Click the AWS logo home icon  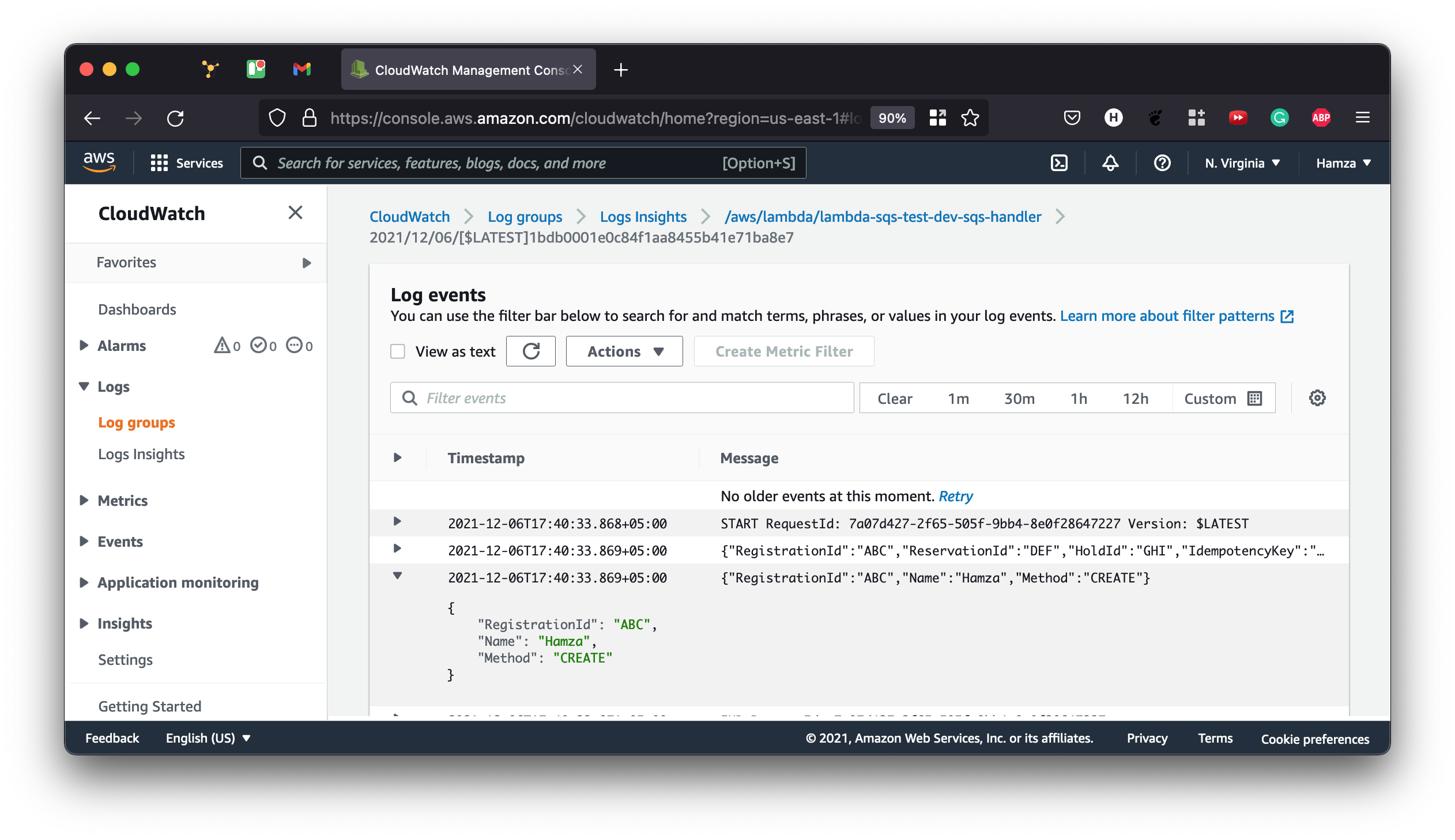[x=99, y=162]
